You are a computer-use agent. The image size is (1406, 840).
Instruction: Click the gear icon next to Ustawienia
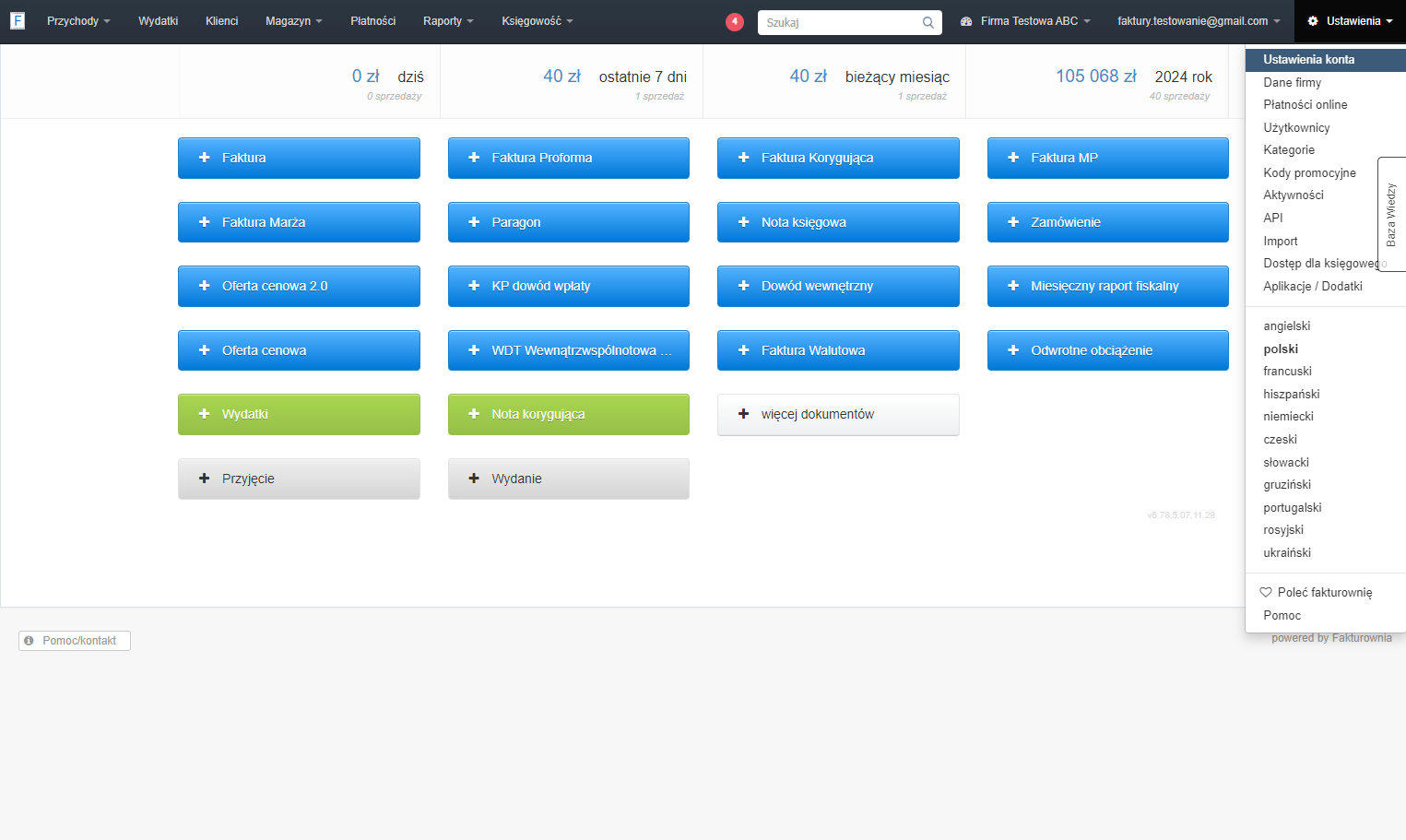coord(1313,21)
